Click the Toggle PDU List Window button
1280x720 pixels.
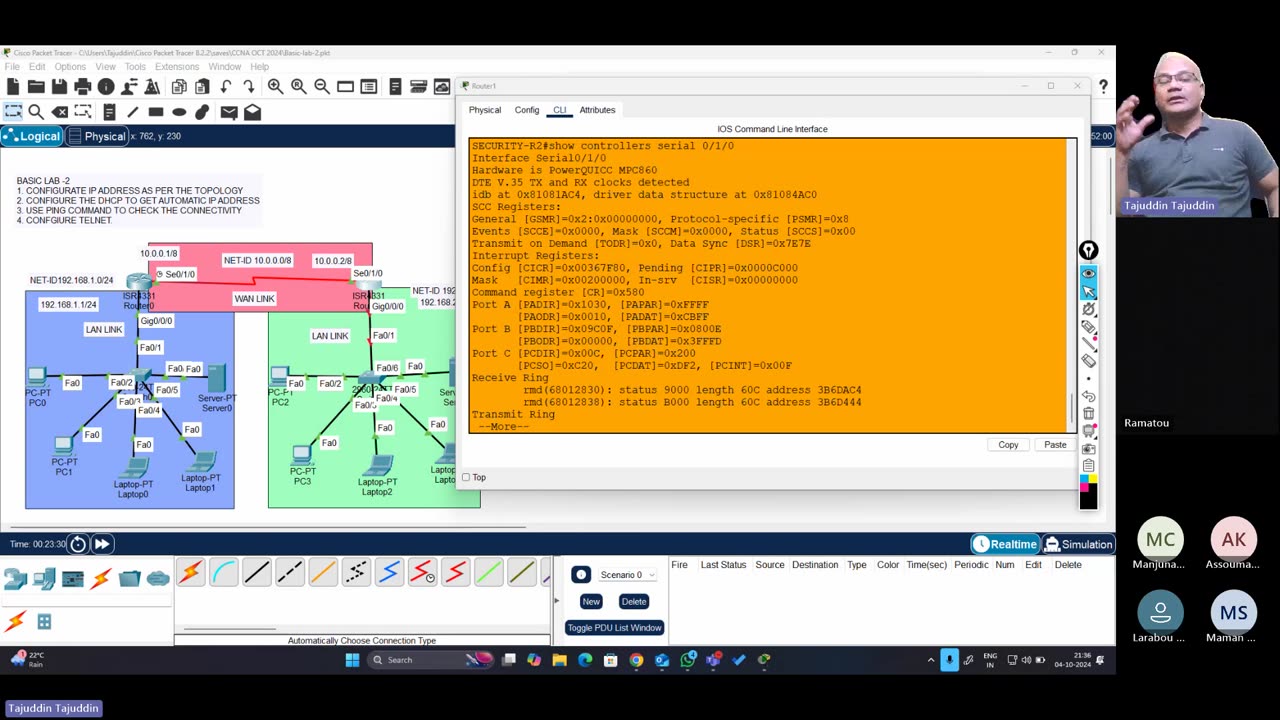point(614,628)
